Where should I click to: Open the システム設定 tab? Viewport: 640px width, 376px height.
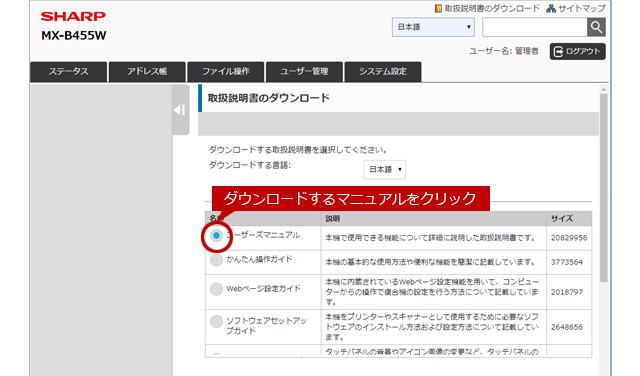coord(383,72)
